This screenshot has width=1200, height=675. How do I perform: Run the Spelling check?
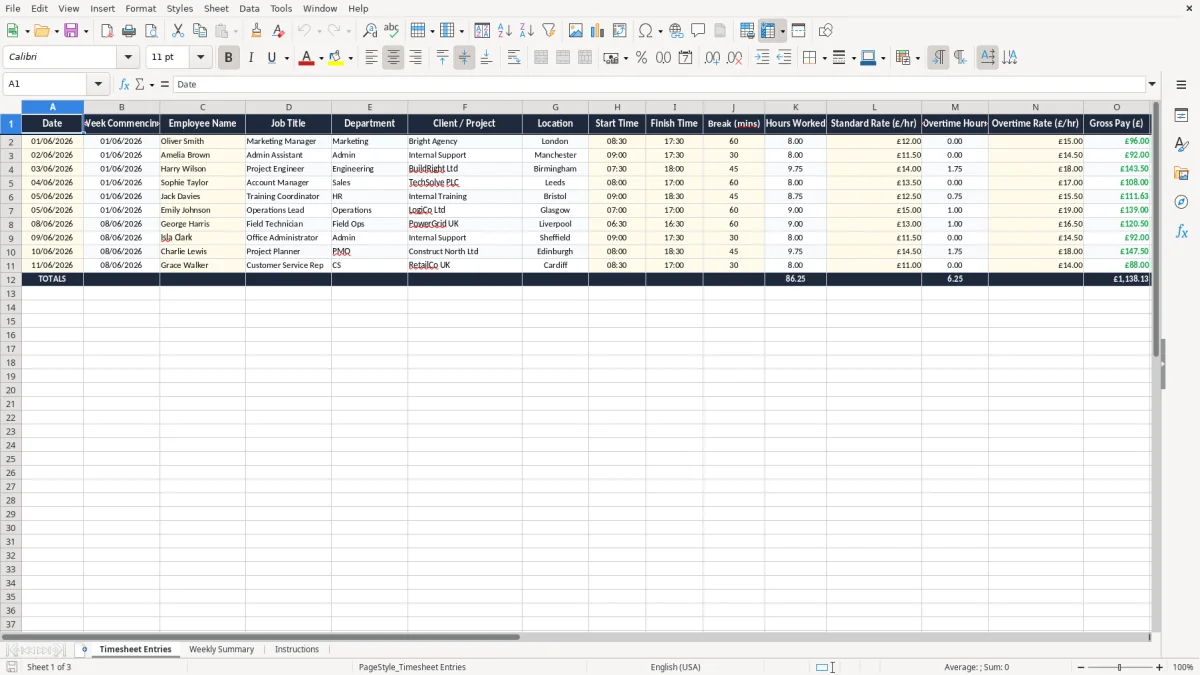click(x=392, y=31)
